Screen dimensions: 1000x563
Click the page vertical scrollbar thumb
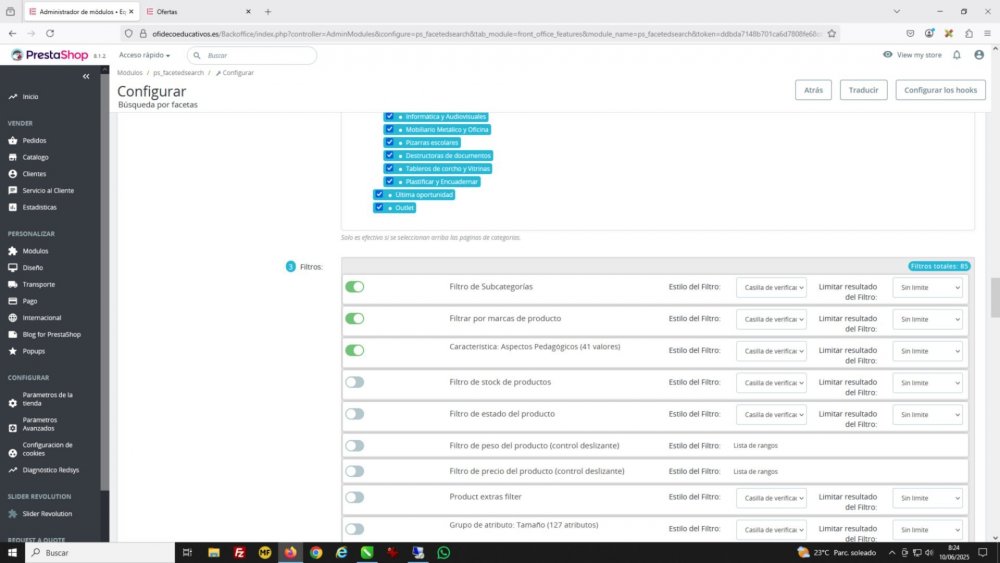pyautogui.click(x=995, y=297)
